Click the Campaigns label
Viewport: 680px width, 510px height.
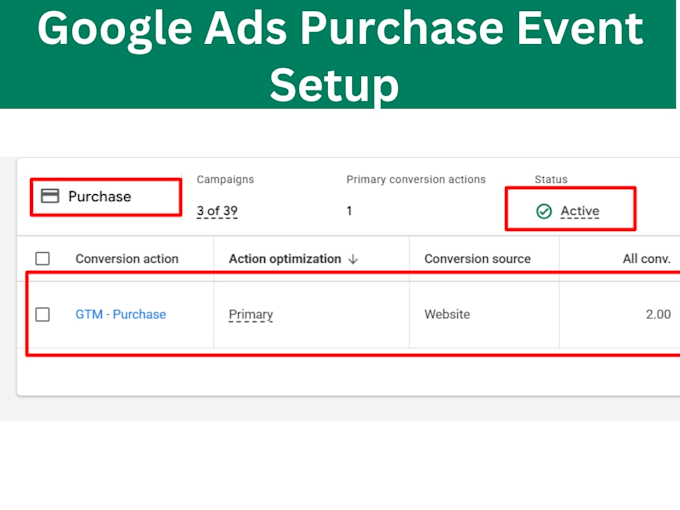tap(225, 180)
